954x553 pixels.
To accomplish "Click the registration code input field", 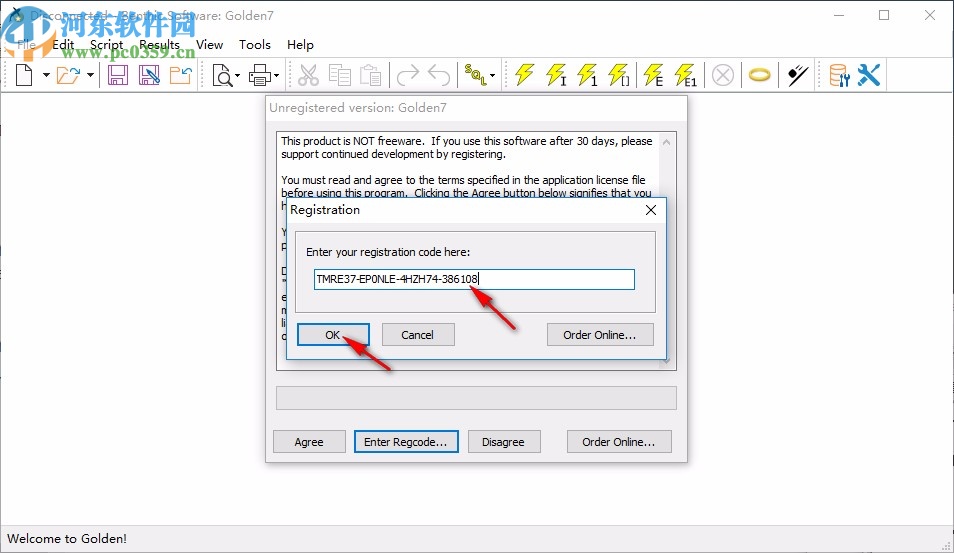I will click(x=474, y=279).
